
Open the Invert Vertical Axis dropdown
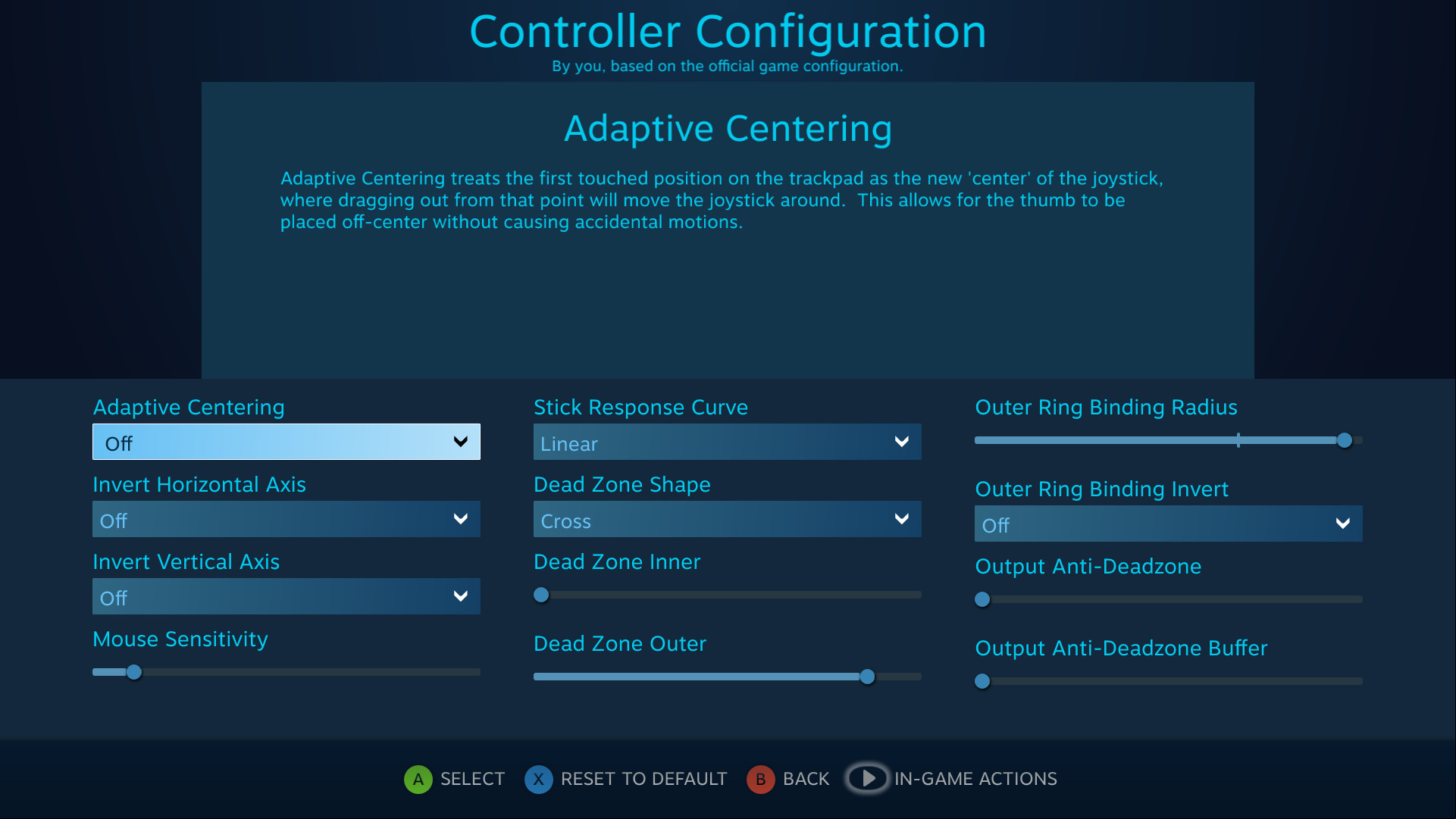click(287, 596)
